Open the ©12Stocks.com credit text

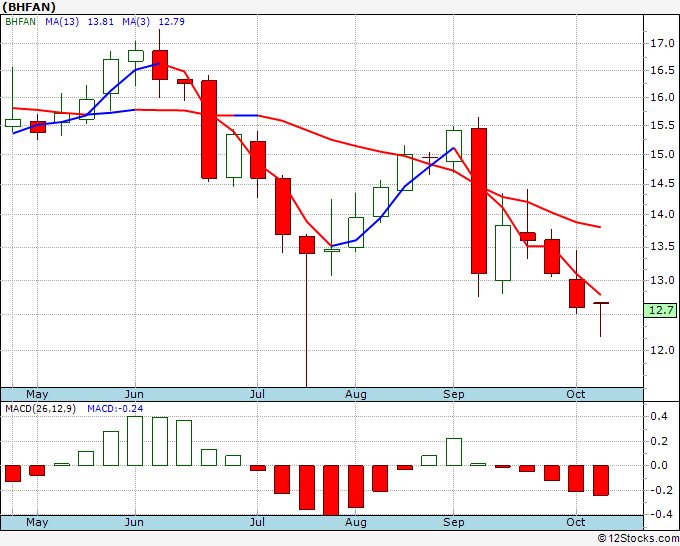638,539
